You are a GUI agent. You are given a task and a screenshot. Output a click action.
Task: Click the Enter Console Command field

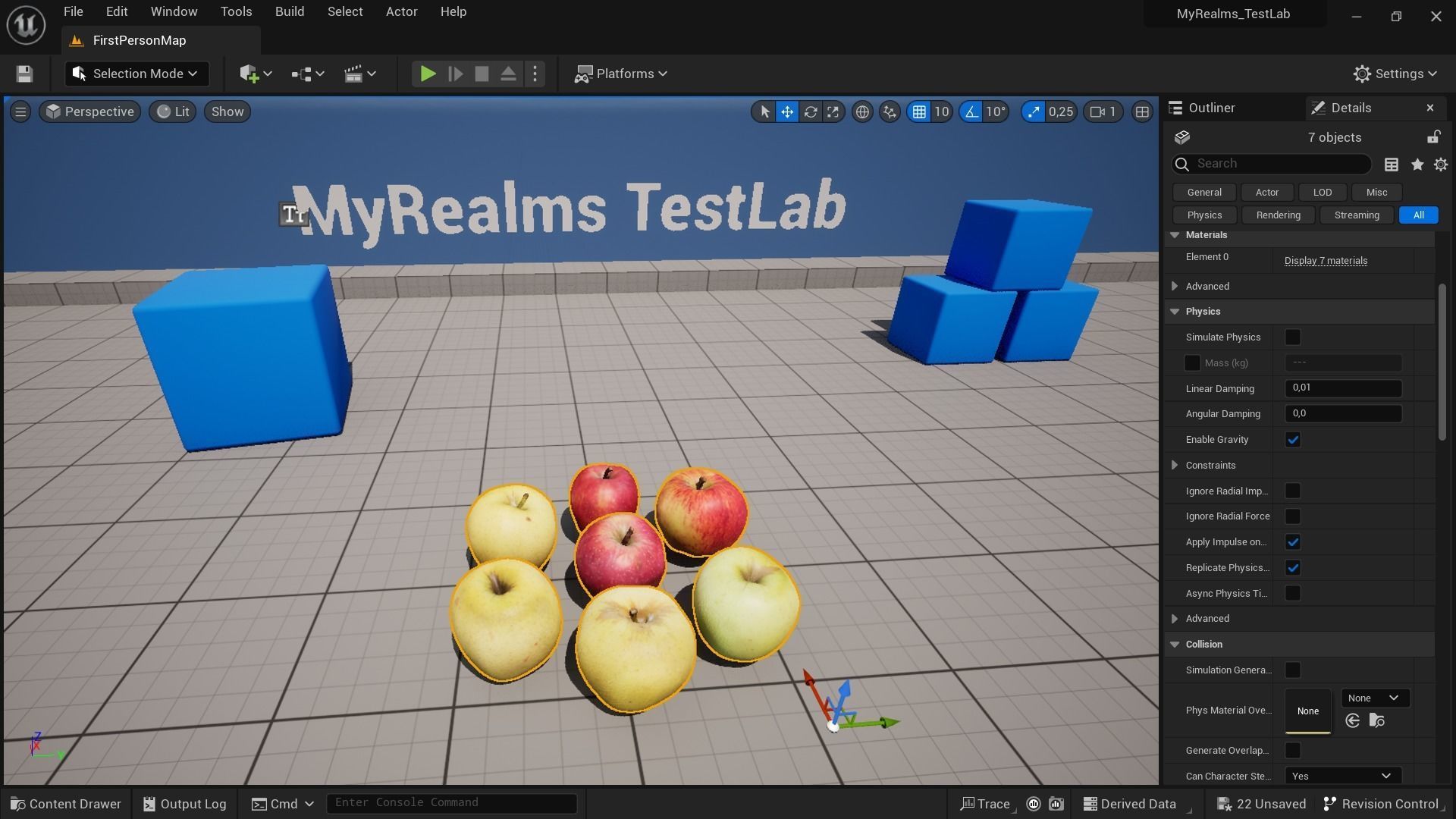(452, 802)
